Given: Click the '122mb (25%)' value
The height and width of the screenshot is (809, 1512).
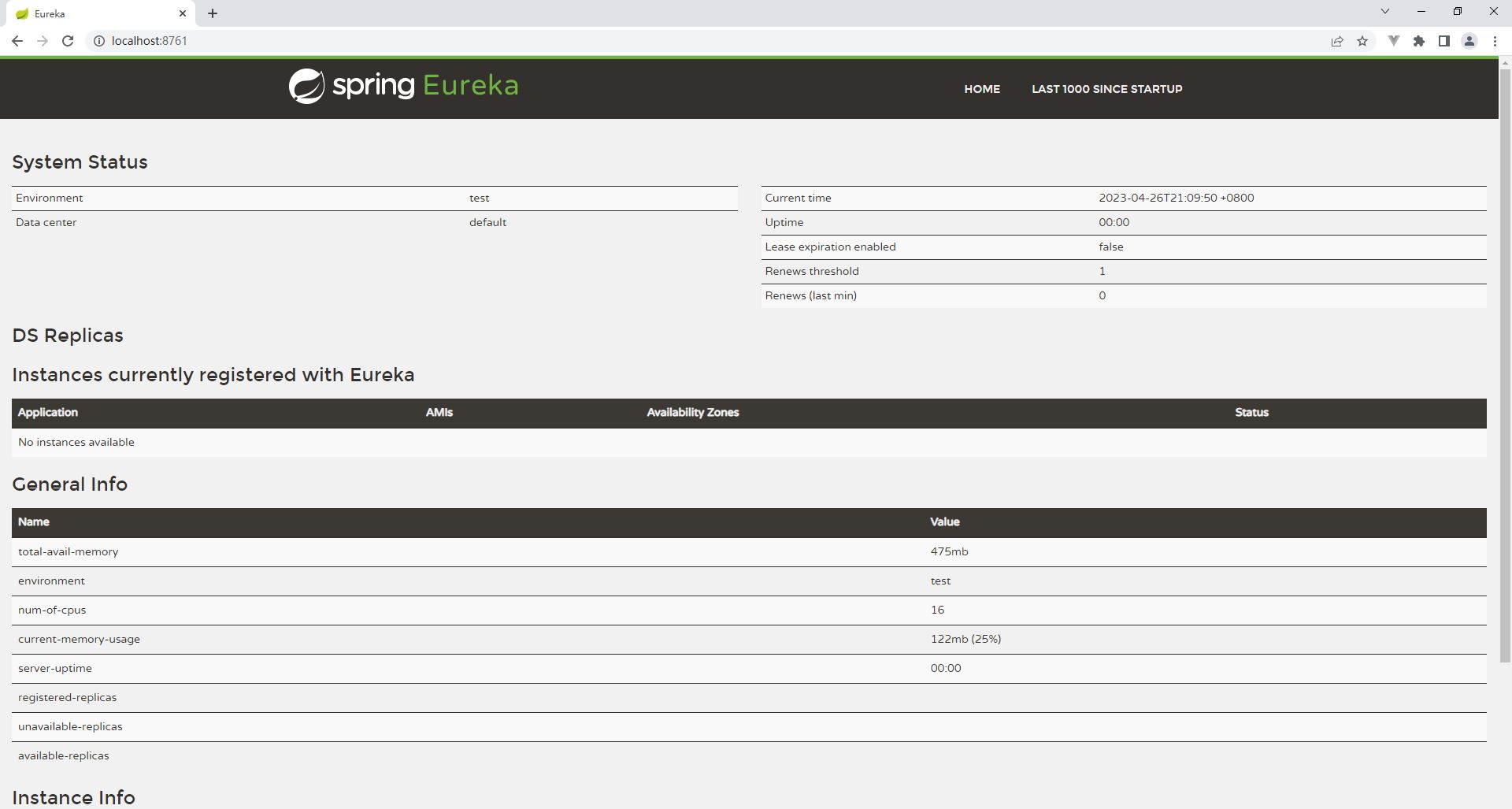Looking at the screenshot, I should [966, 640].
